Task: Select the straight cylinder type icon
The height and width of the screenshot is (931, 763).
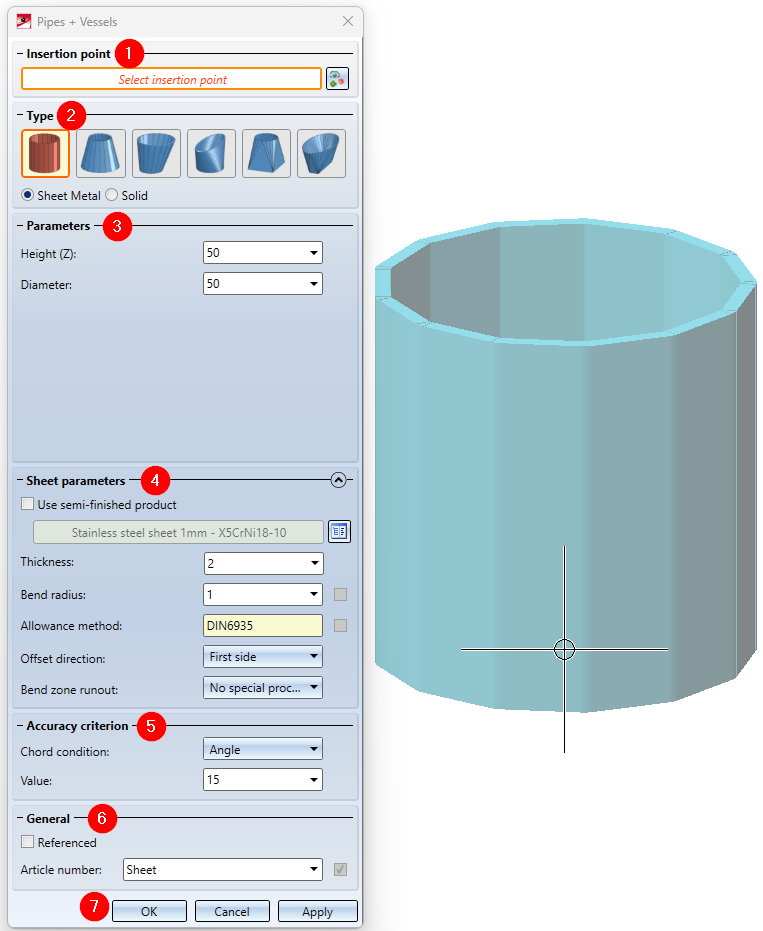Action: click(46, 153)
